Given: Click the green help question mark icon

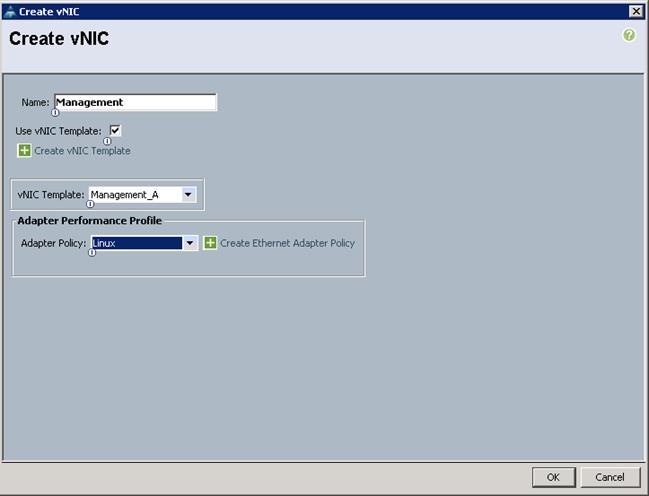Looking at the screenshot, I should [x=629, y=35].
